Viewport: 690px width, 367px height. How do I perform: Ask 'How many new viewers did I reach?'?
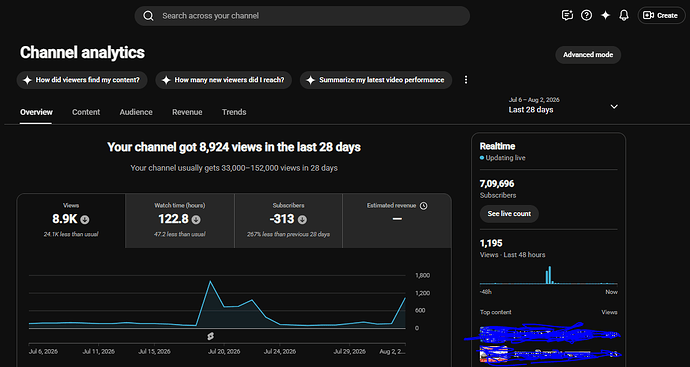coord(224,80)
